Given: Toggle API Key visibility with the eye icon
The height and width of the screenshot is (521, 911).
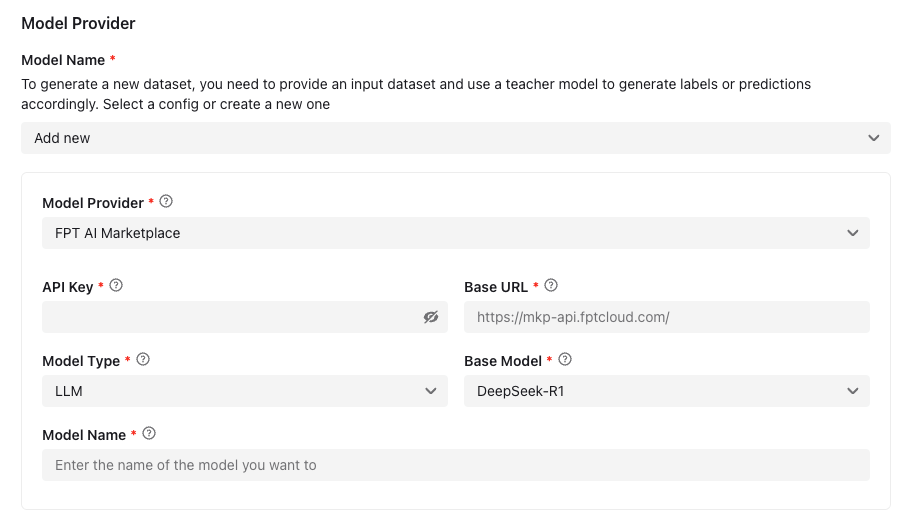Looking at the screenshot, I should coord(431,317).
